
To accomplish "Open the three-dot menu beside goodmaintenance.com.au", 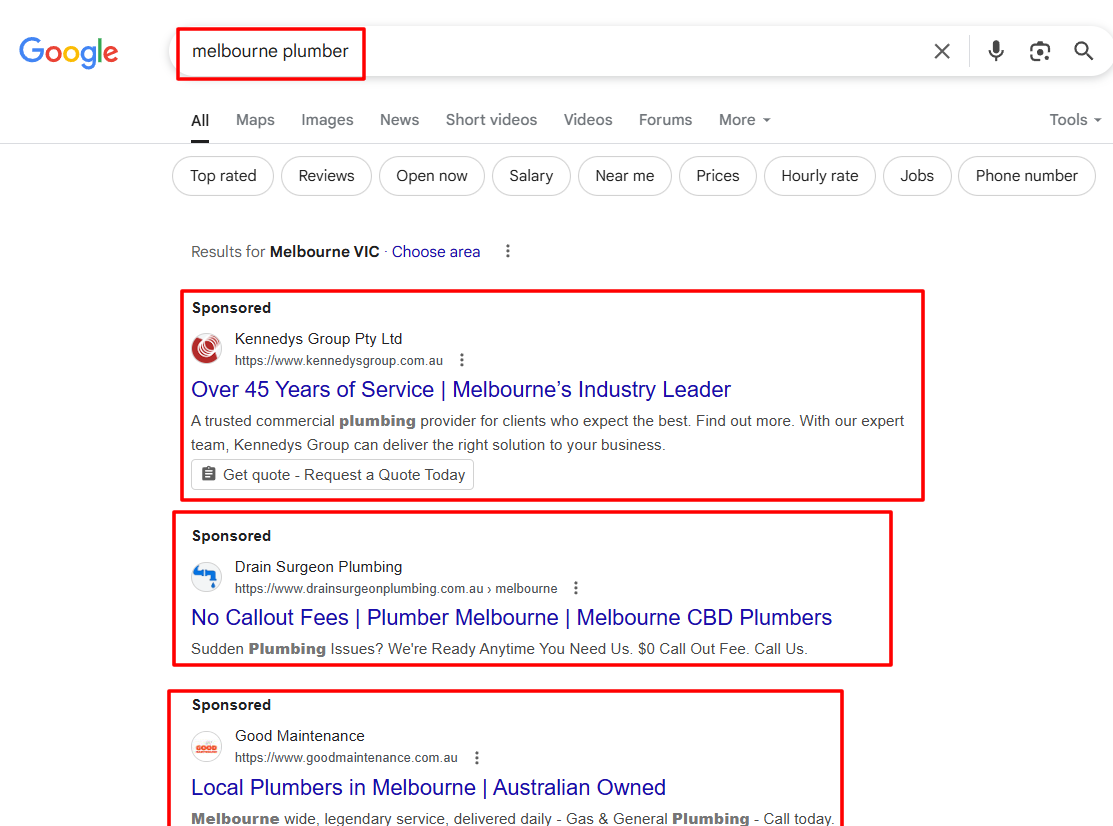I will tap(477, 758).
